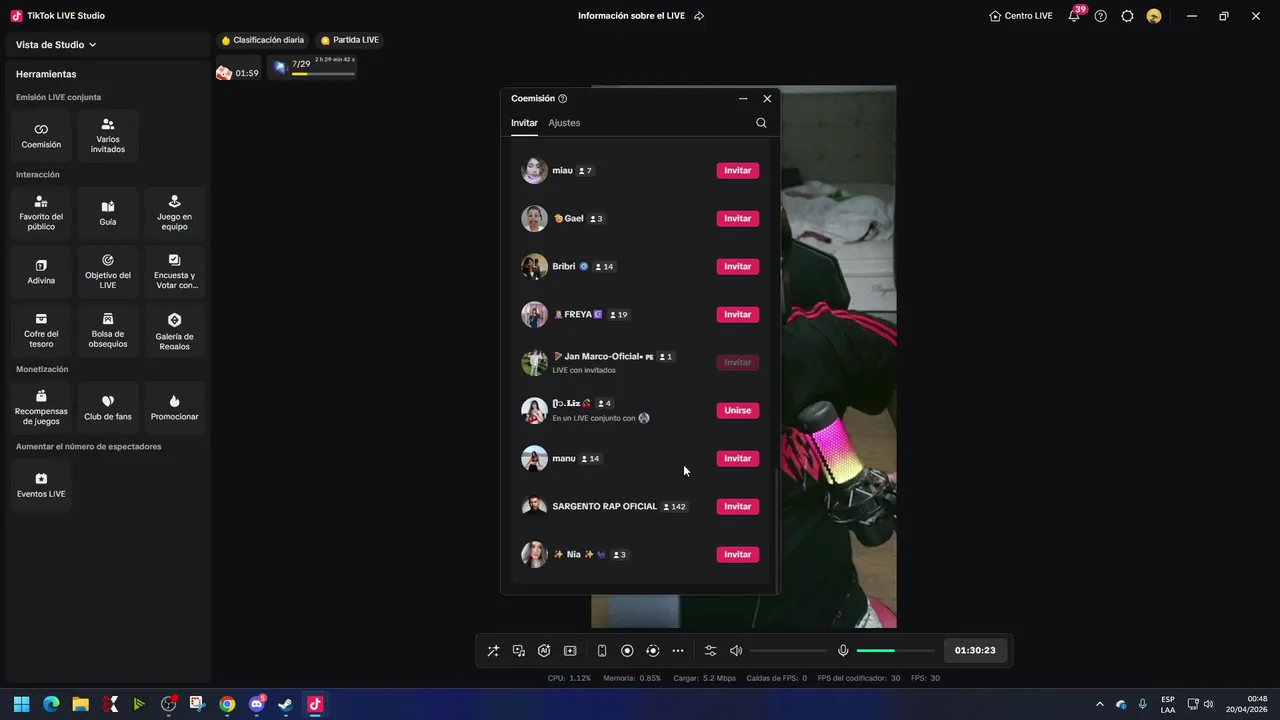Open the profile avatar menu
1280x720 pixels.
pyautogui.click(x=1154, y=16)
